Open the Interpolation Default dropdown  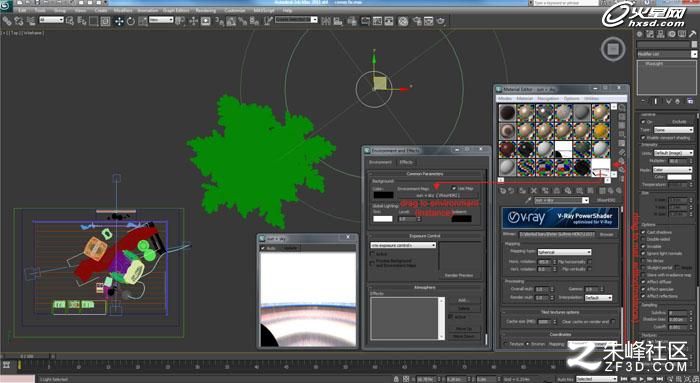(598, 297)
